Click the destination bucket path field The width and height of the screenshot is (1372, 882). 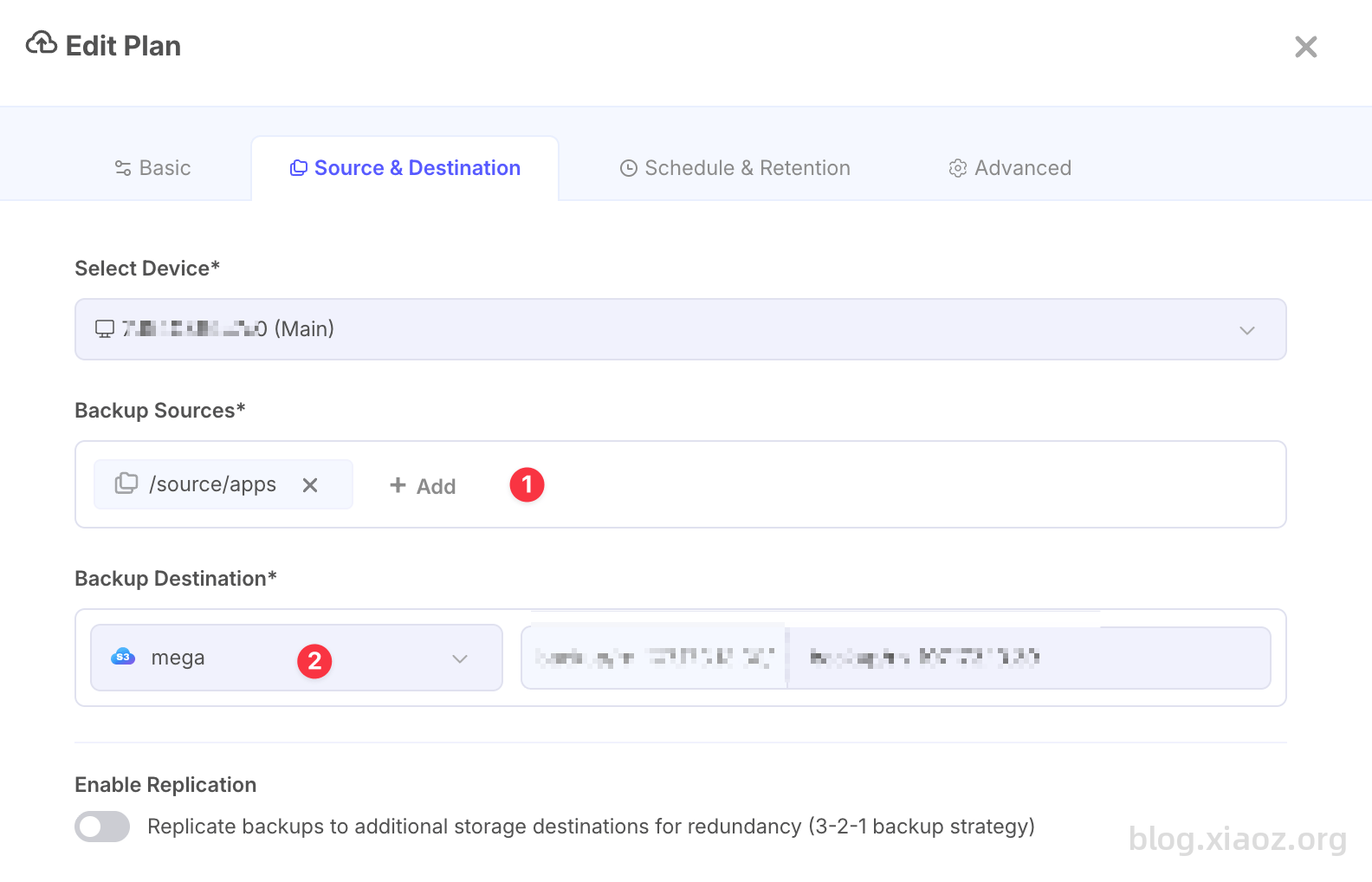[x=896, y=658]
